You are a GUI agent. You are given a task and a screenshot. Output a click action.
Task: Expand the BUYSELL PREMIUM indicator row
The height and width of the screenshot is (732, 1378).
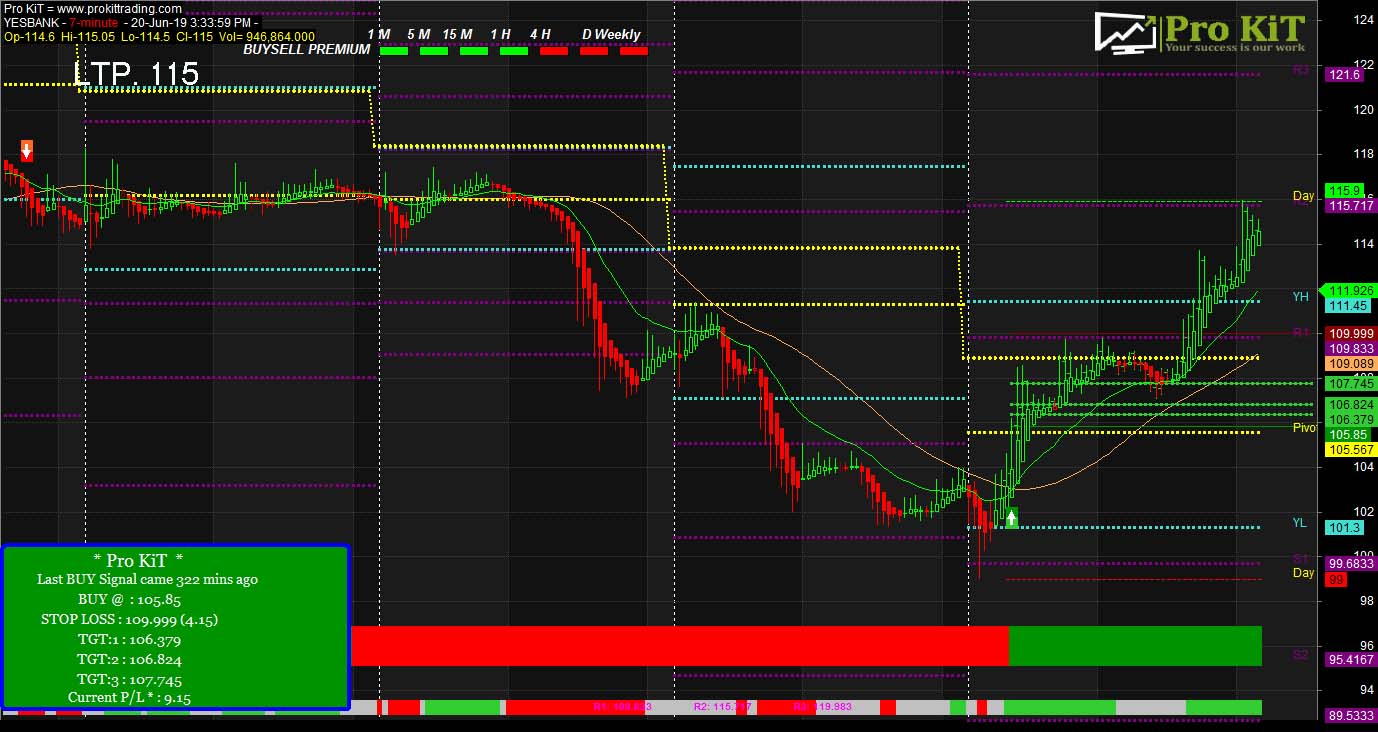pos(305,49)
